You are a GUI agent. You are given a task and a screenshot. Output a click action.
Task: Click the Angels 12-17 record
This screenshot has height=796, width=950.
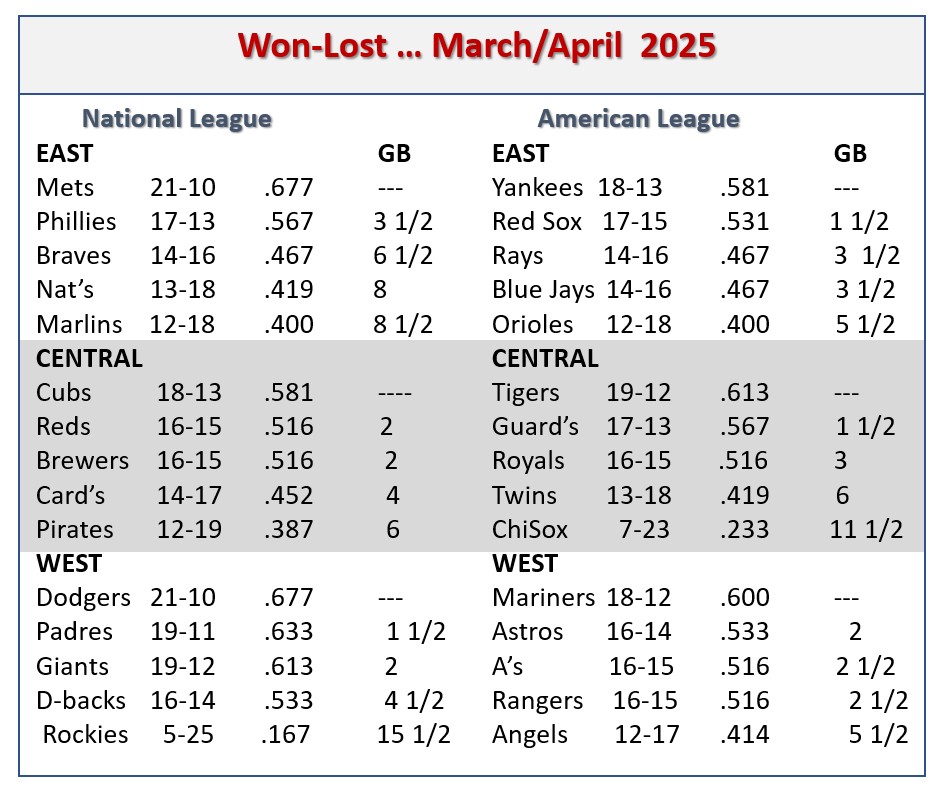[647, 735]
